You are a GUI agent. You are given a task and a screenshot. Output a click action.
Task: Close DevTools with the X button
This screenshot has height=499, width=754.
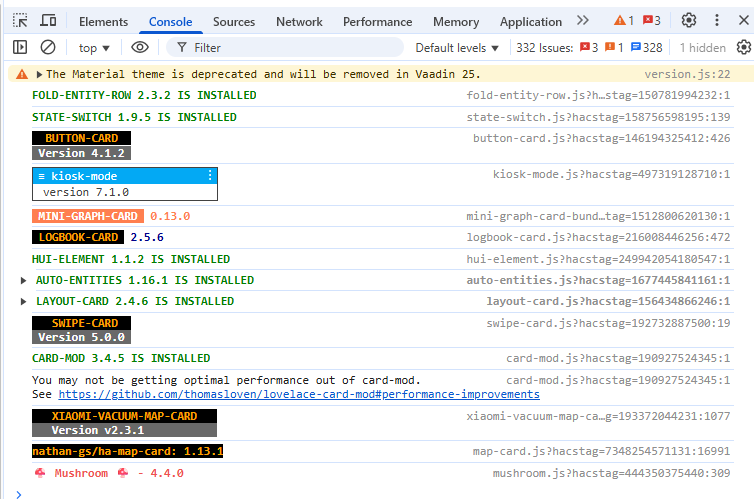point(743,20)
